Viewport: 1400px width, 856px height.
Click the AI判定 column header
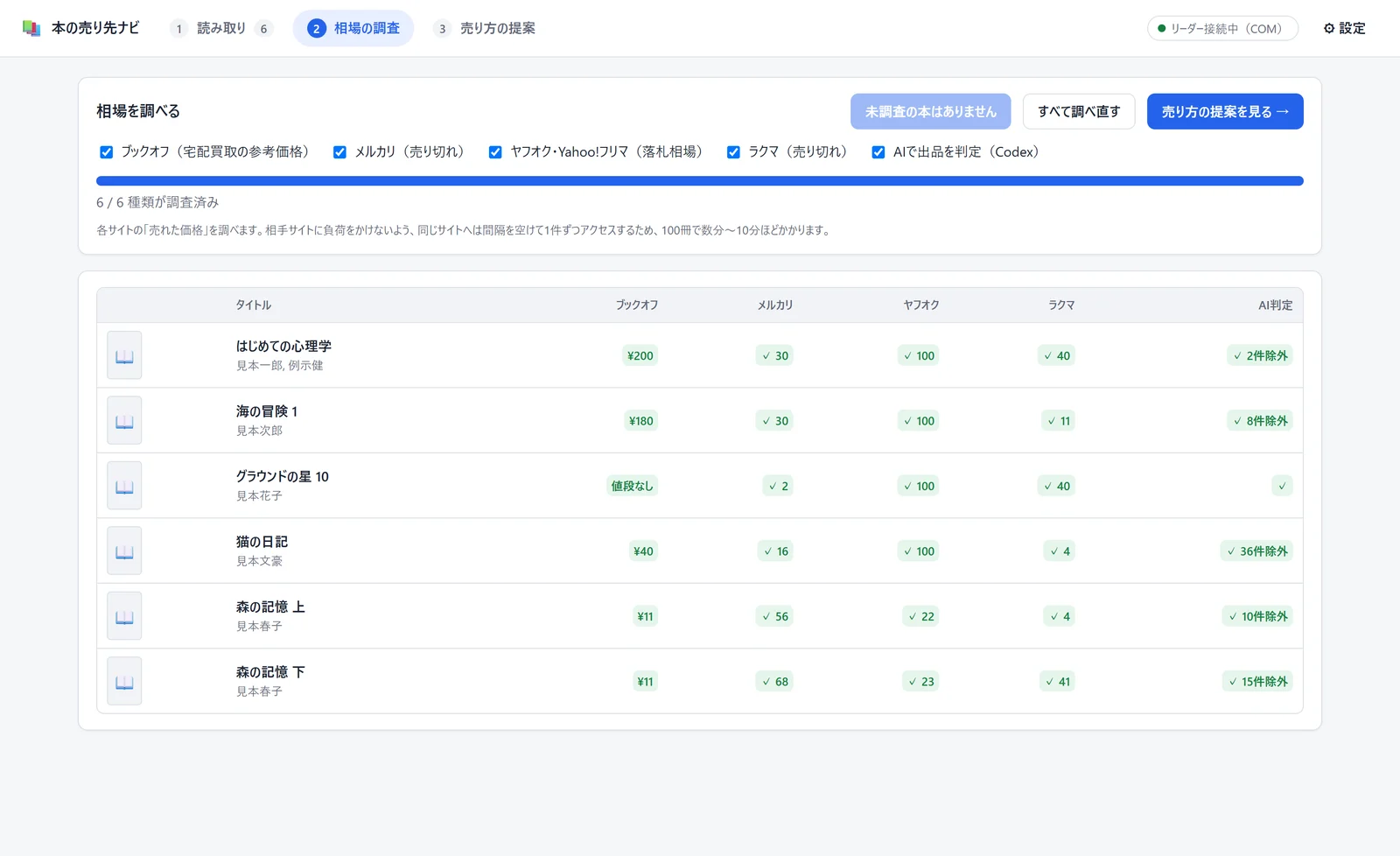click(x=1275, y=305)
